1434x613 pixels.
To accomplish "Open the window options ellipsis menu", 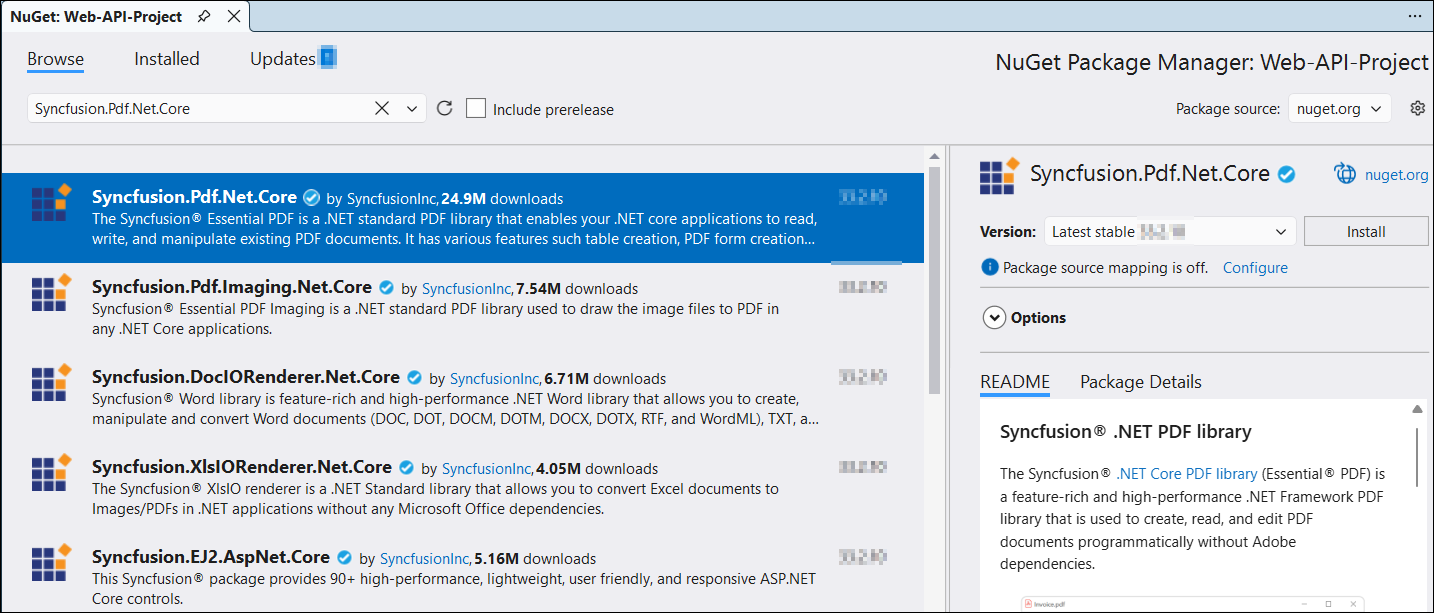I will [x=1414, y=17].
